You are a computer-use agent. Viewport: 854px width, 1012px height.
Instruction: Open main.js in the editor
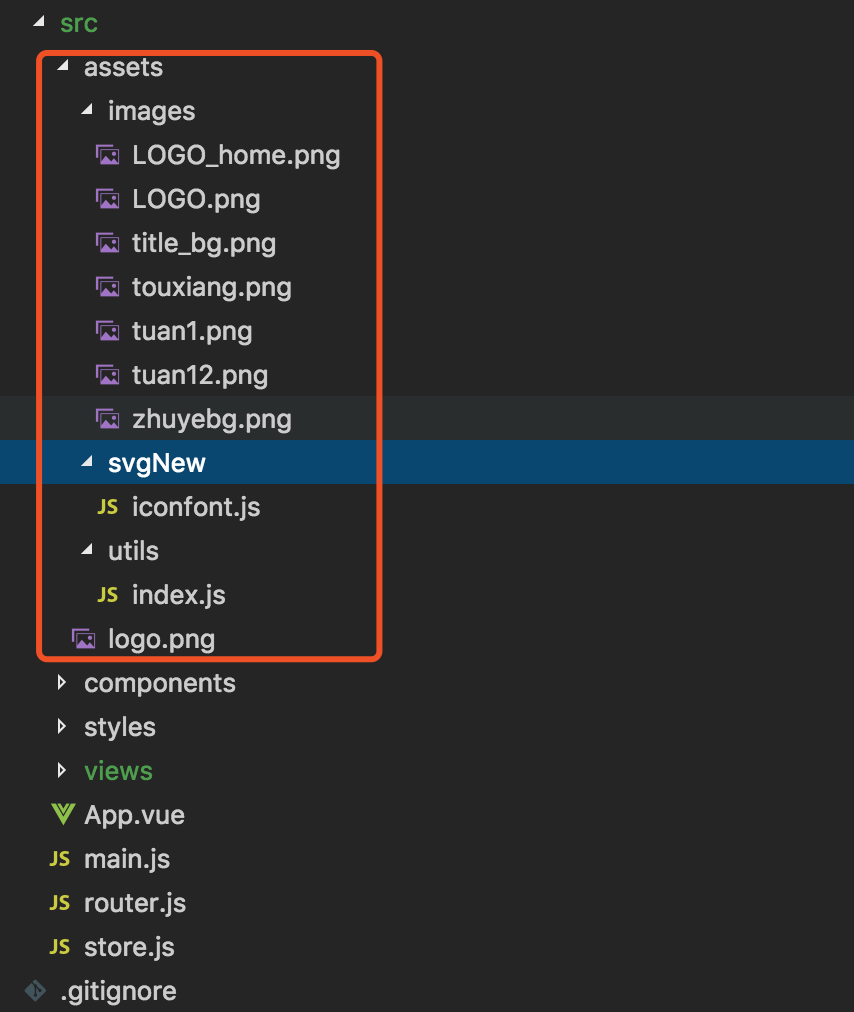pos(127,859)
